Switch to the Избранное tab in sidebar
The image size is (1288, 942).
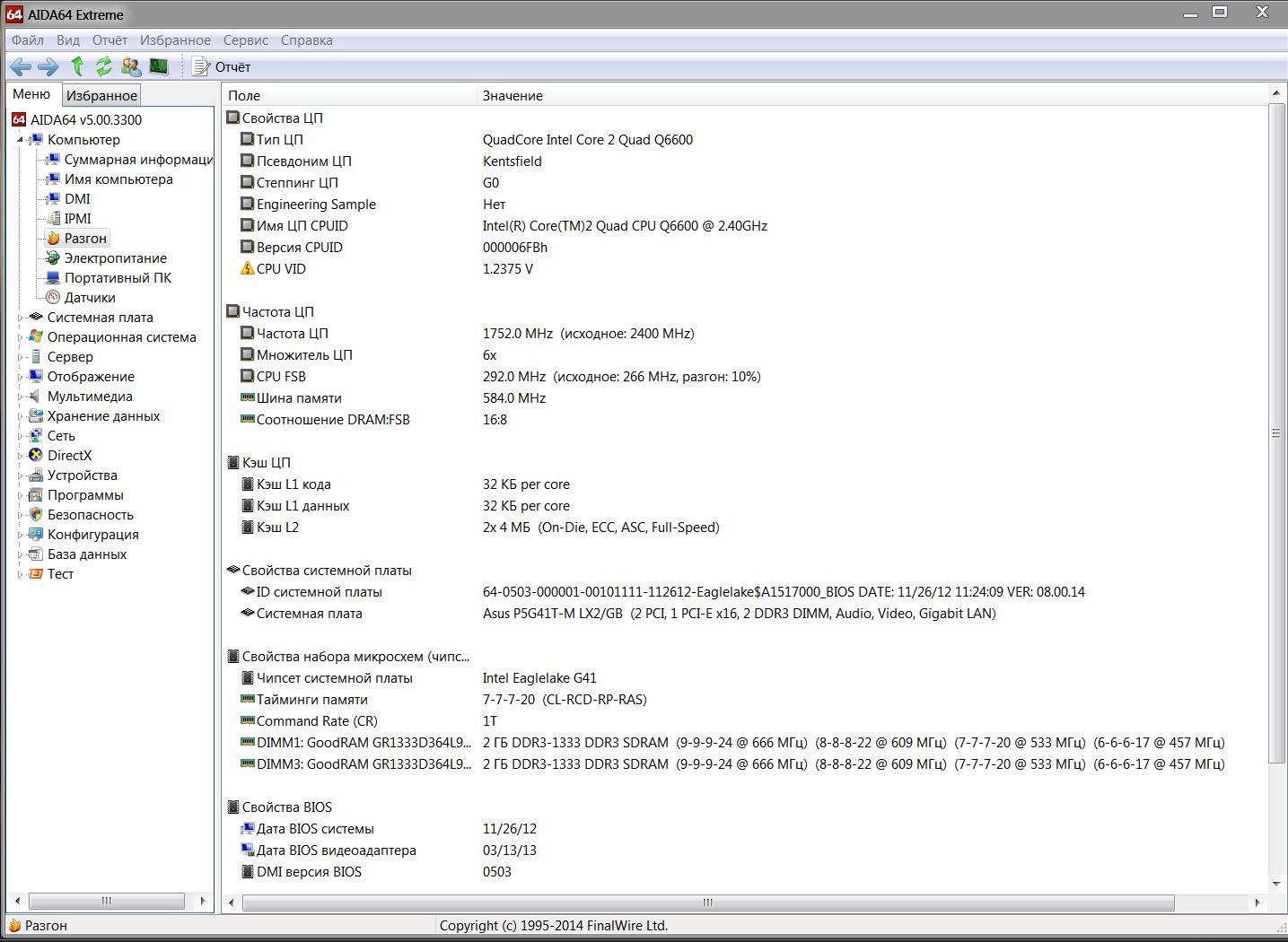[101, 95]
